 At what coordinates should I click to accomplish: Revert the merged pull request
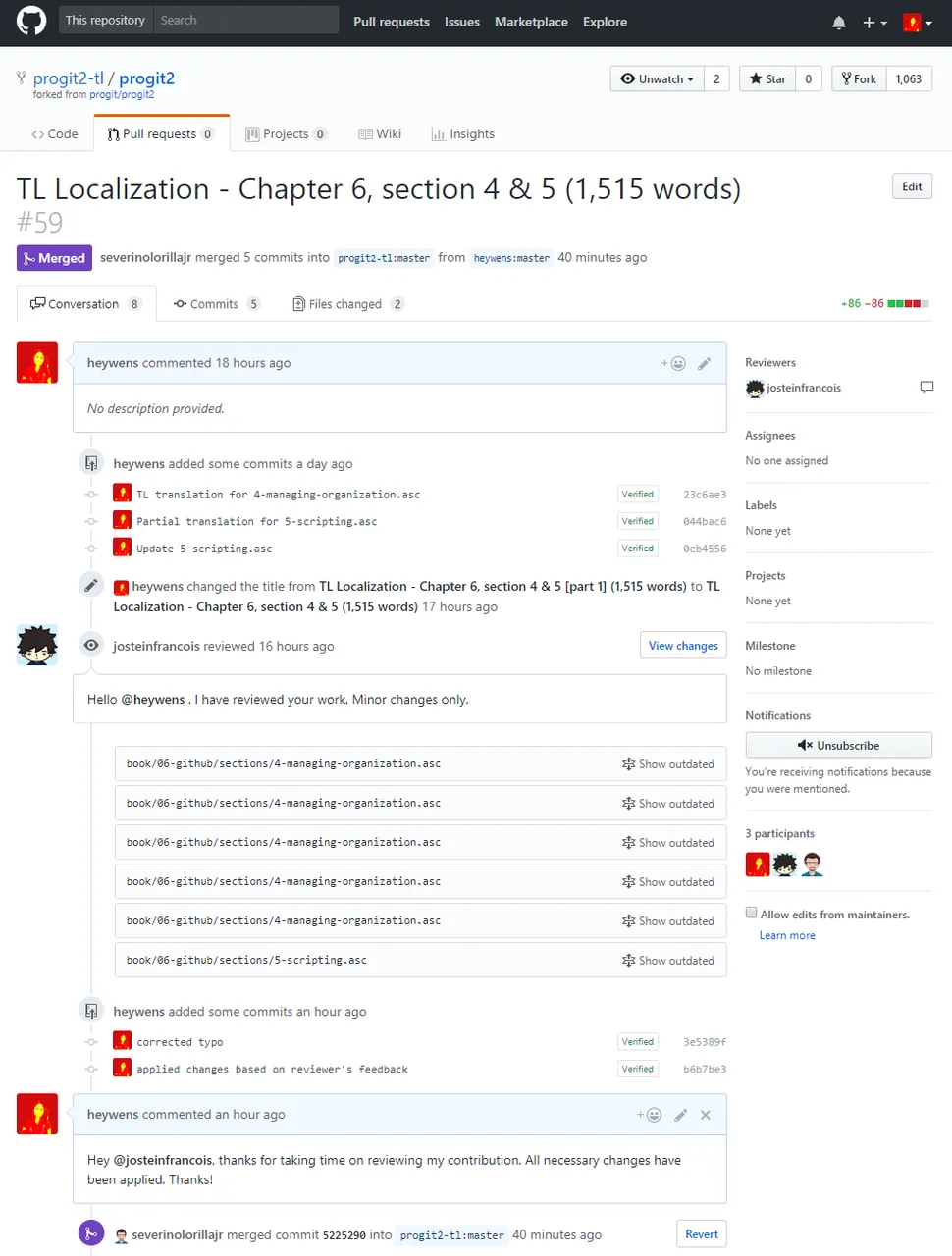[702, 1234]
